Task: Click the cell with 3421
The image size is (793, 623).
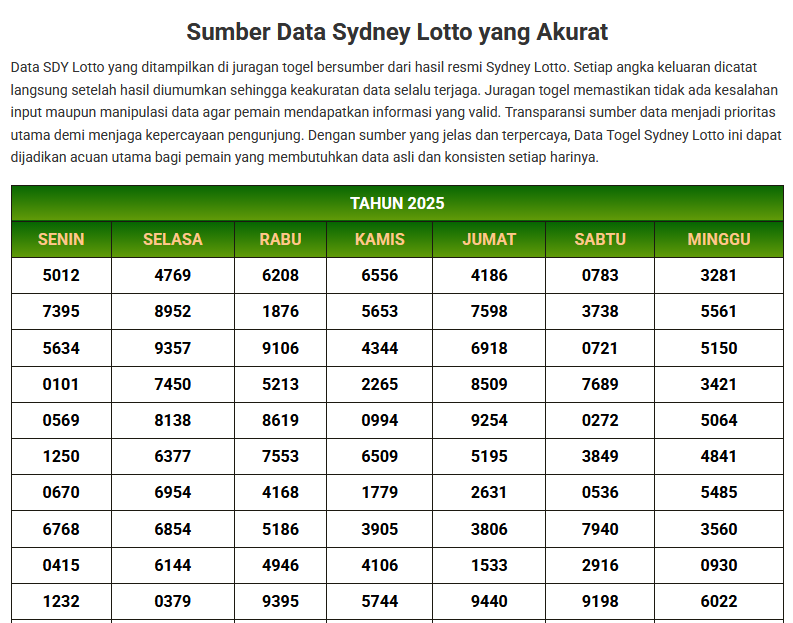Action: tap(719, 384)
